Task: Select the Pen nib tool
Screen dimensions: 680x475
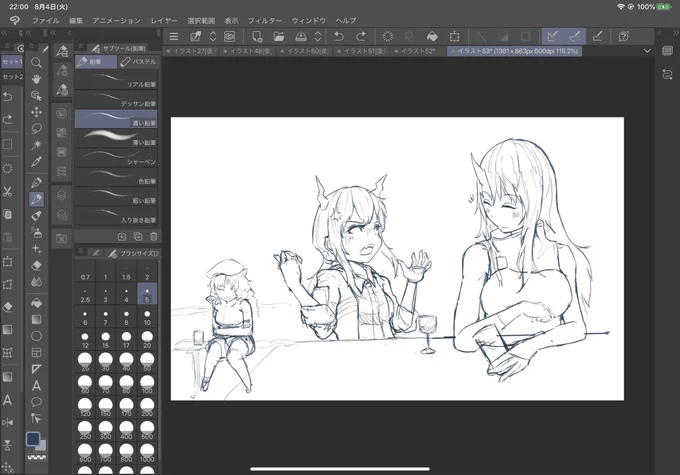Action: point(36,183)
